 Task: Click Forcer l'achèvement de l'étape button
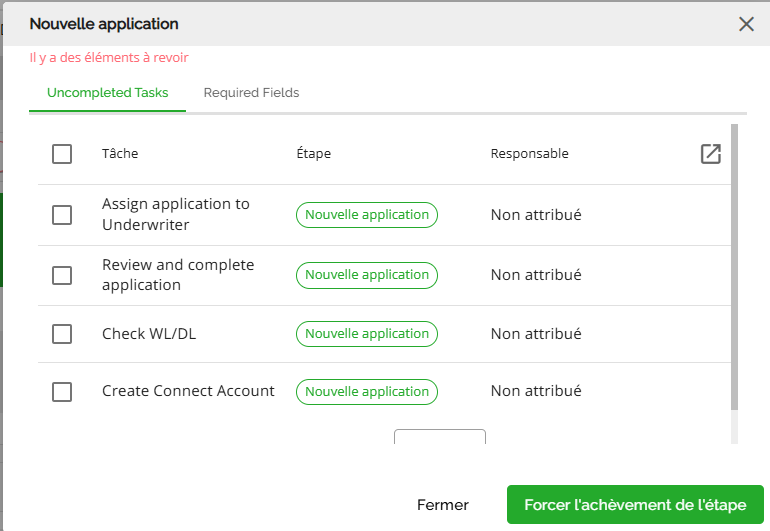tap(635, 504)
